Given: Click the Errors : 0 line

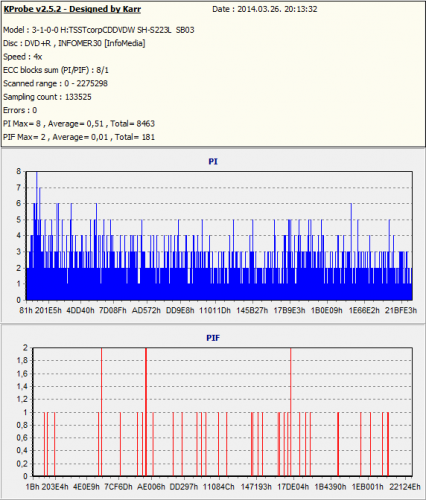Looking at the screenshot, I should [20, 110].
